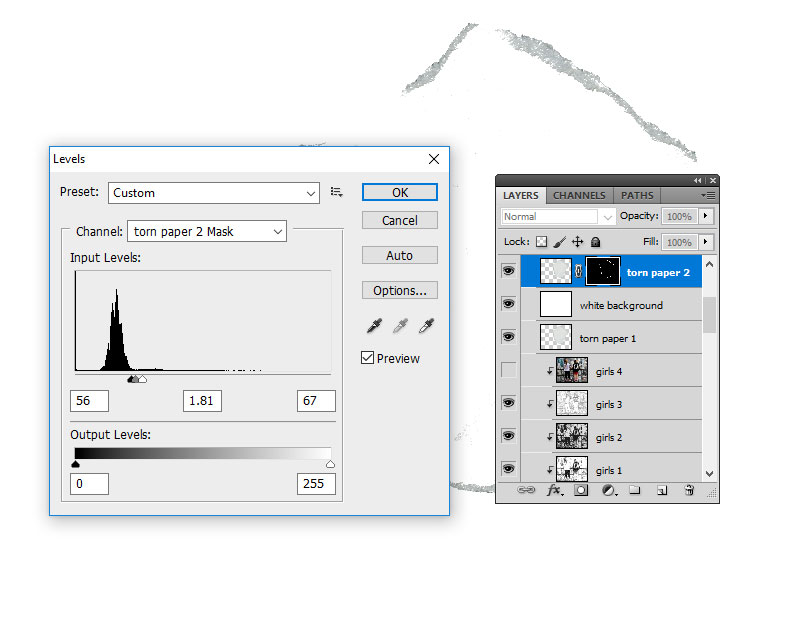Hide the torn paper 1 layer
Screen dimensions: 800x636
[x=509, y=337]
